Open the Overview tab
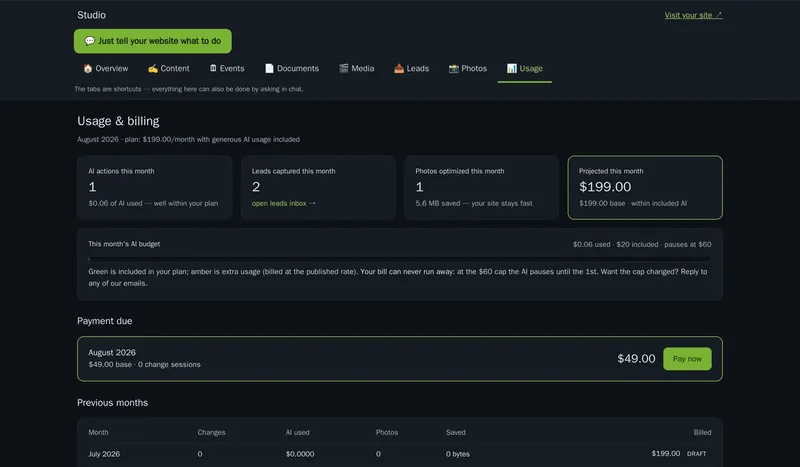 tap(106, 68)
